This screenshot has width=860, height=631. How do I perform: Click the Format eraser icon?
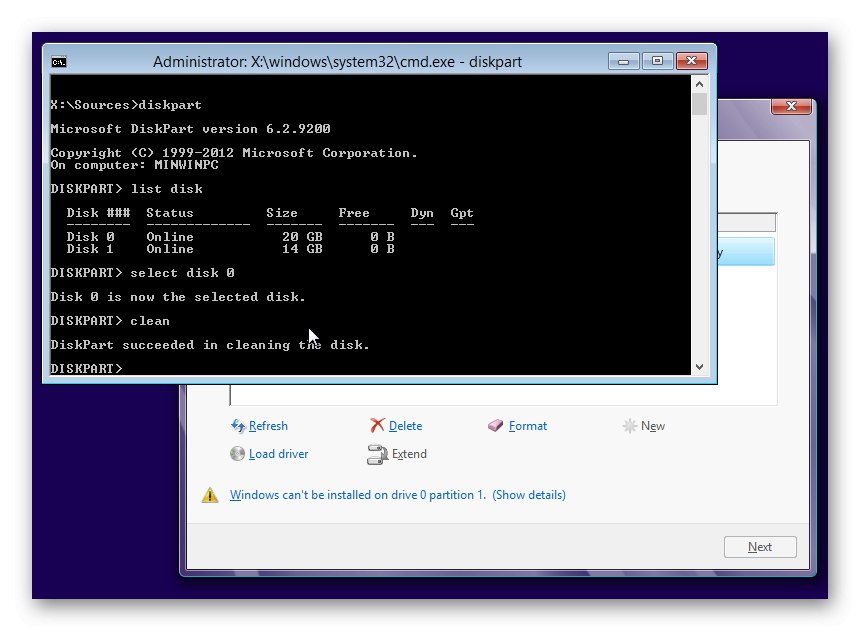coord(495,426)
